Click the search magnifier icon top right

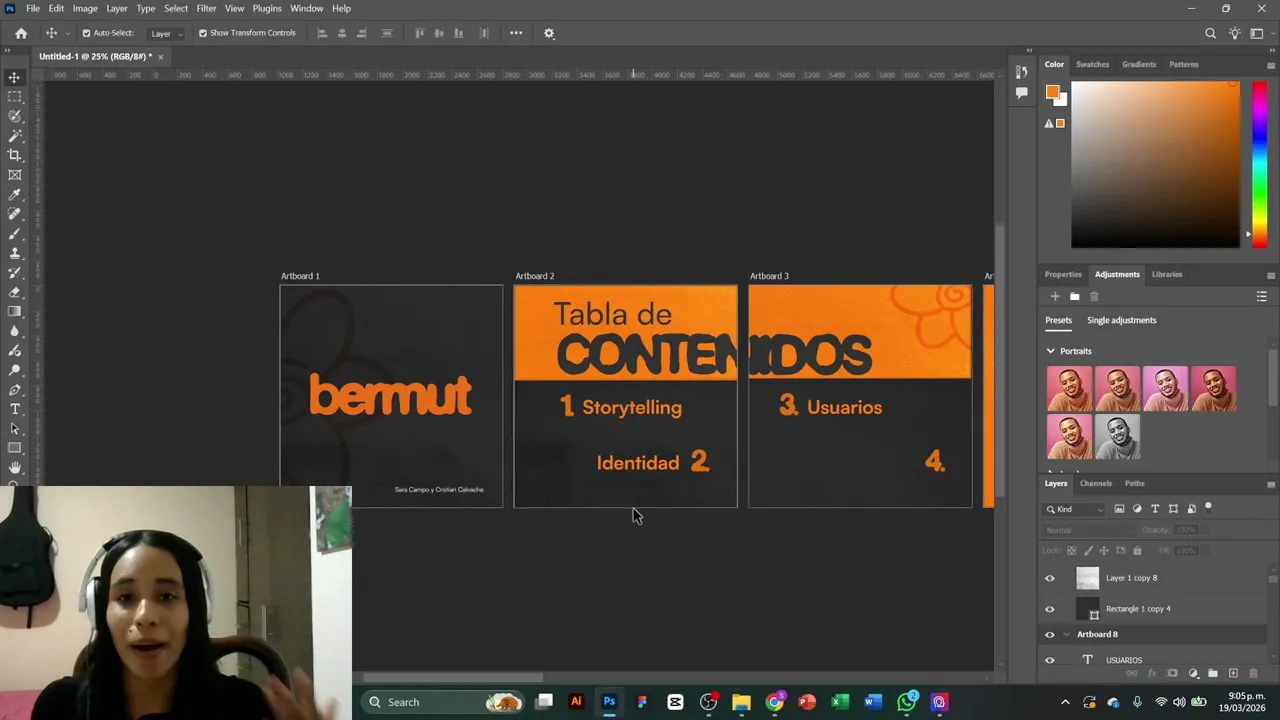coord(1210,33)
